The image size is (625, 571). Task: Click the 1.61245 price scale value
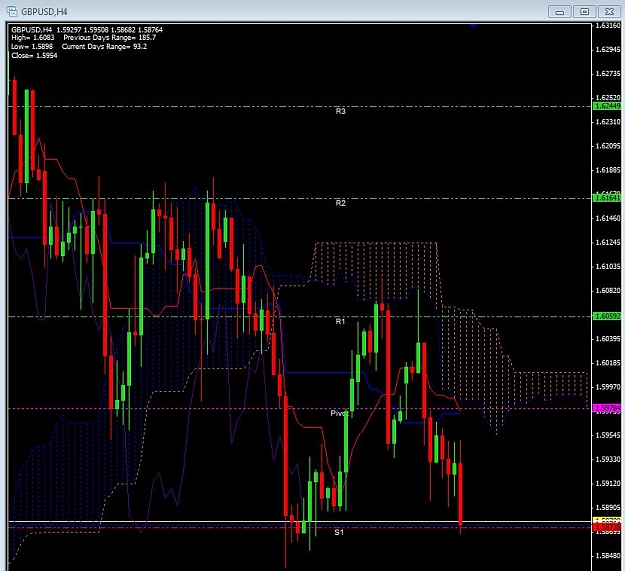[608, 243]
